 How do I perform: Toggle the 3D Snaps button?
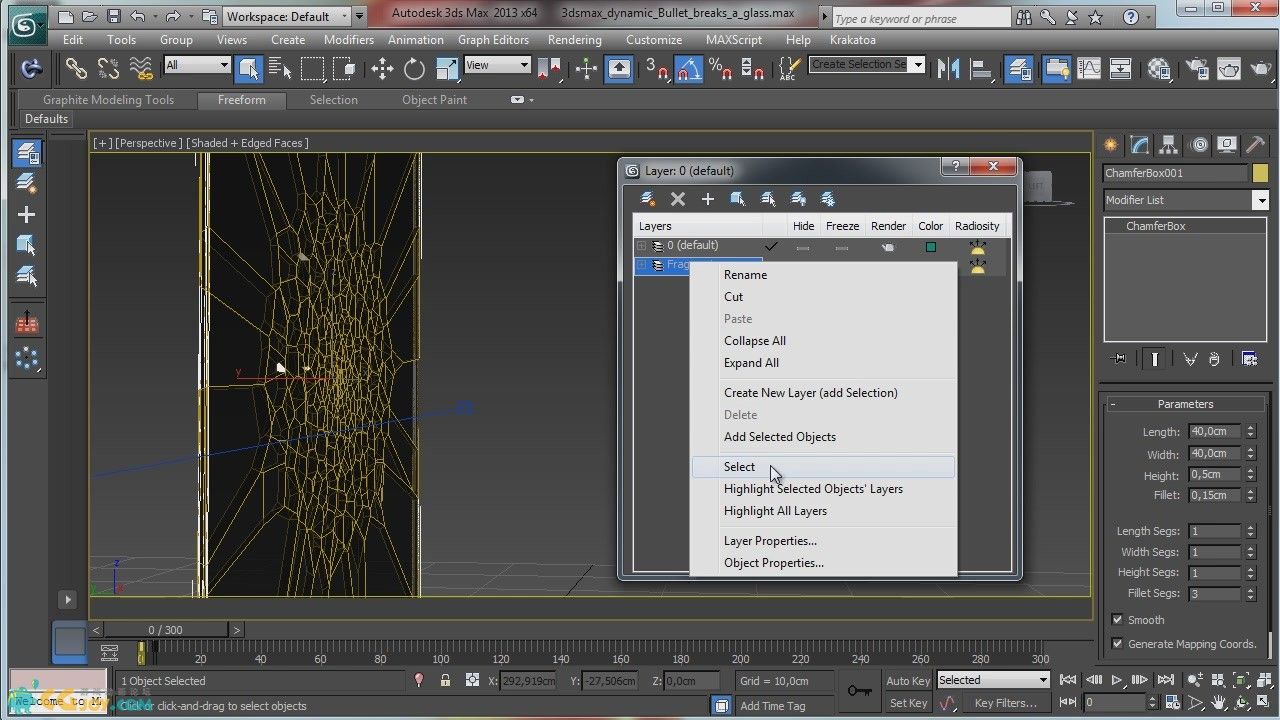[x=657, y=68]
